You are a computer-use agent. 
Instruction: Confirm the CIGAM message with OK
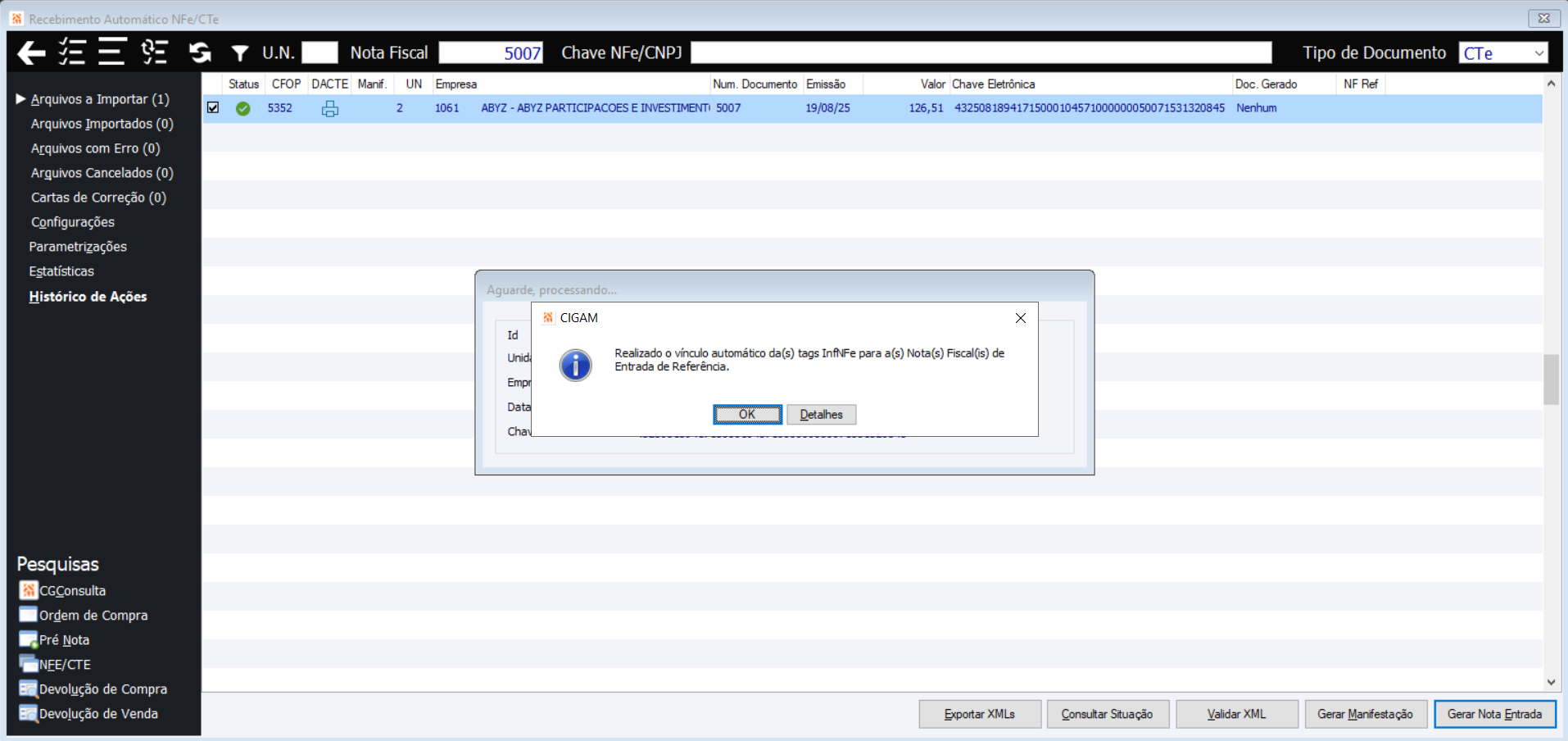coord(747,414)
